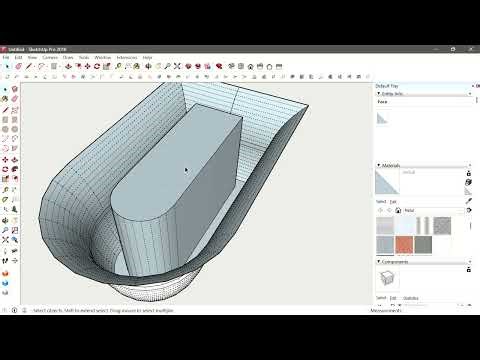Image resolution: width=480 pixels, height=360 pixels.
Task: Click Zoom Extents in left toolbar
Action: (5, 240)
